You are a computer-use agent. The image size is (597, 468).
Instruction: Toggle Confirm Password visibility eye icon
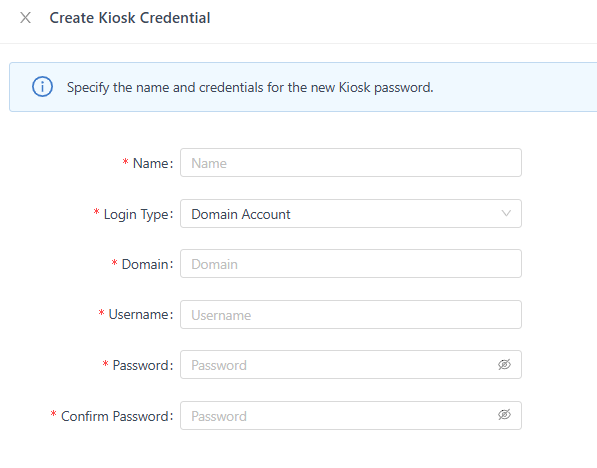(x=504, y=414)
